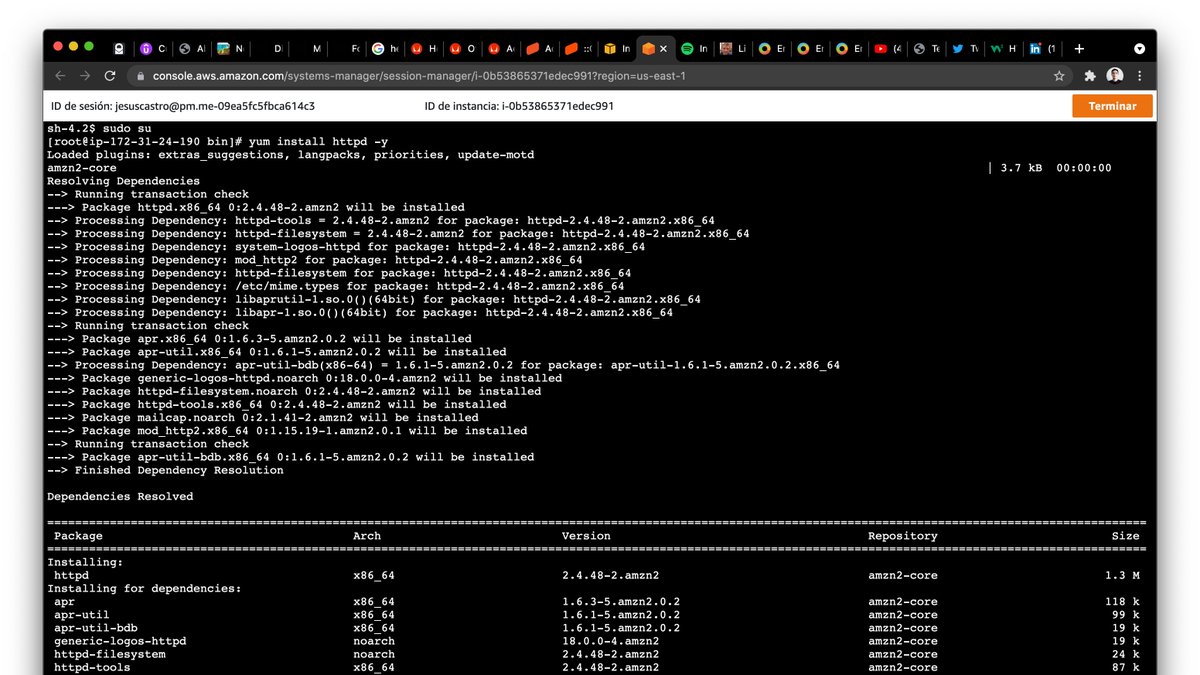
Task: Click the back navigation arrow
Action: tap(60, 76)
